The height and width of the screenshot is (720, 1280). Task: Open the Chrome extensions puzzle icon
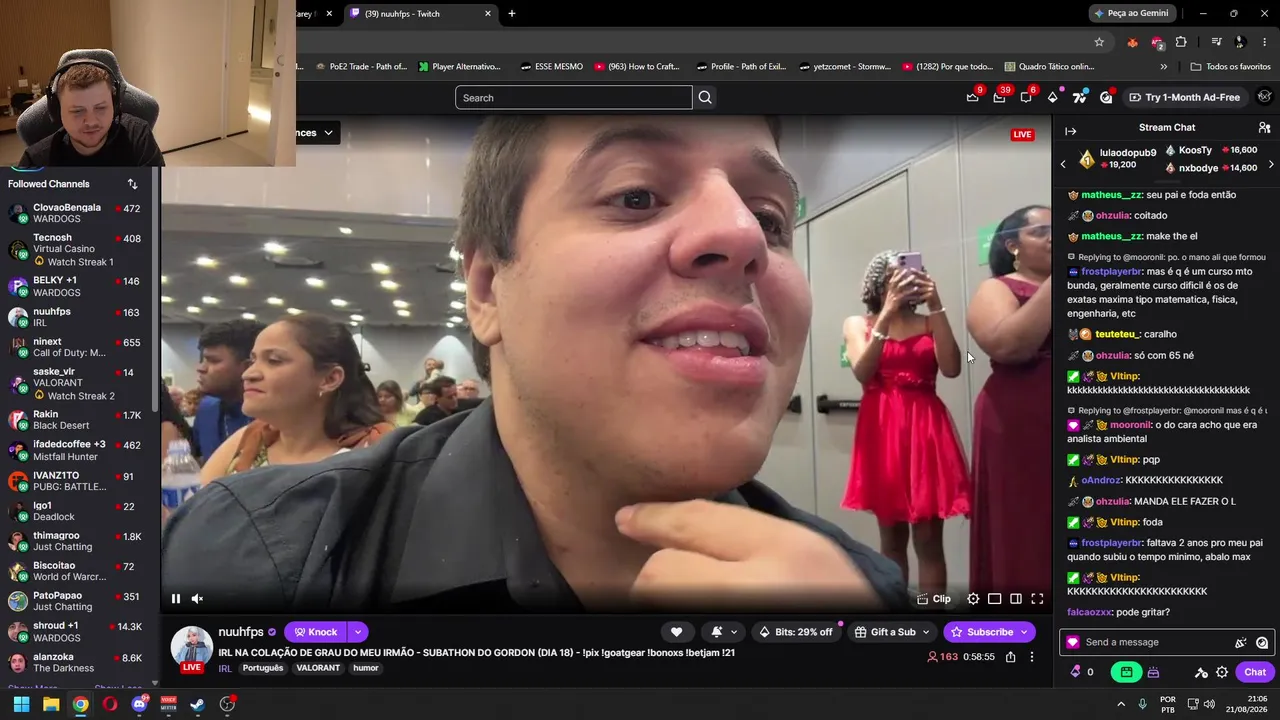point(1181,42)
